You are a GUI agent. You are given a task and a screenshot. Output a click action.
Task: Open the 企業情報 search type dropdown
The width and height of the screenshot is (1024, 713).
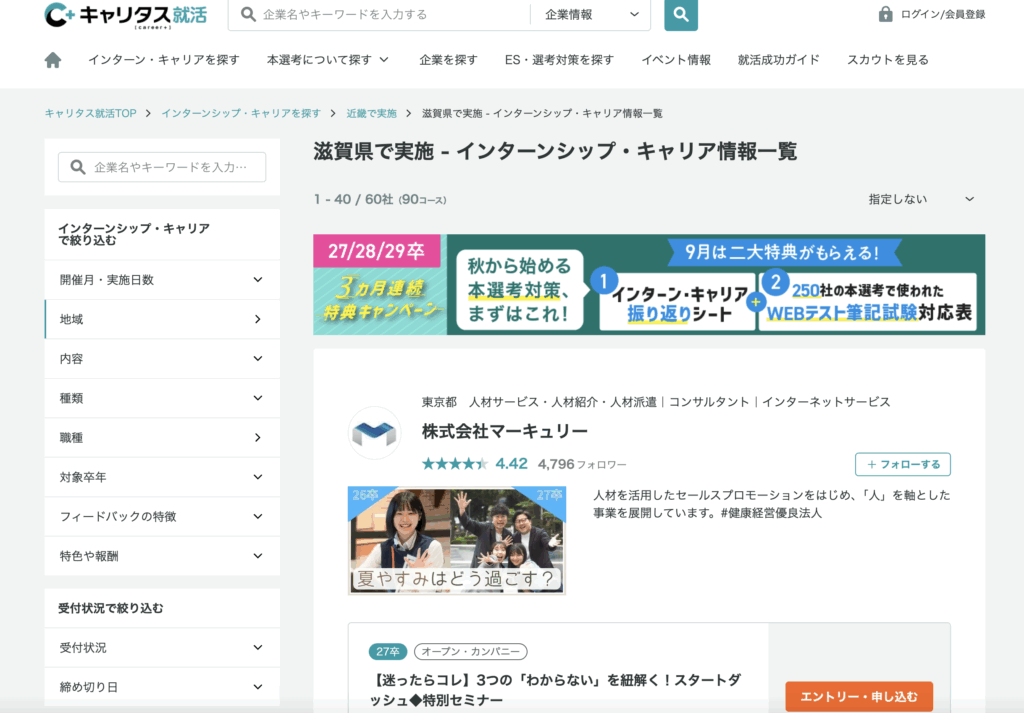click(592, 15)
